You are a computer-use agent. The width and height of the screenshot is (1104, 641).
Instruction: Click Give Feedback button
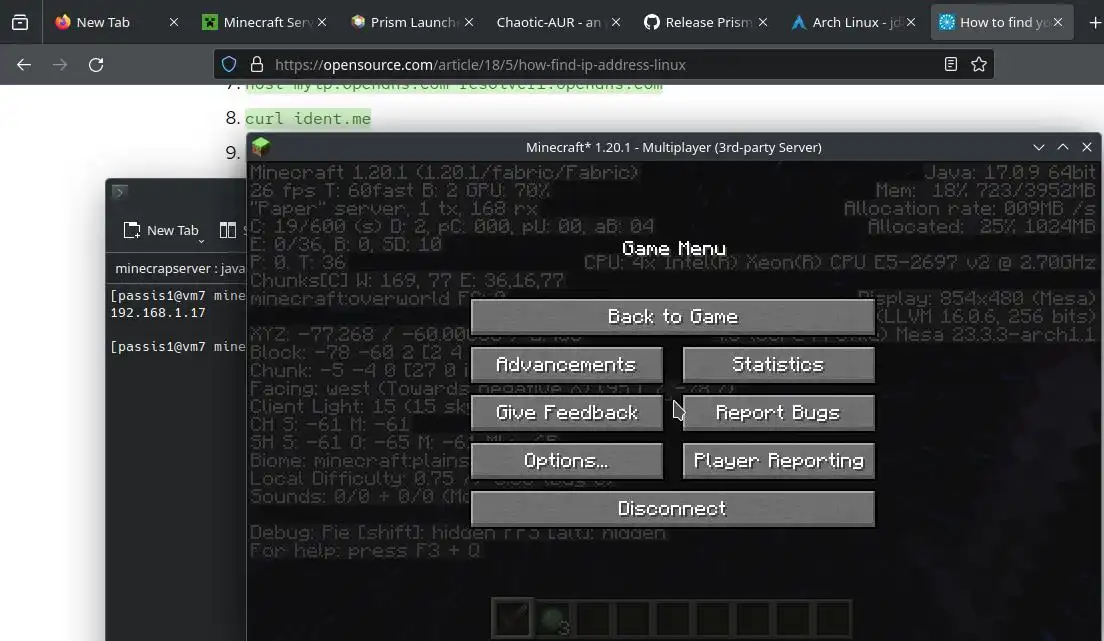[567, 413]
